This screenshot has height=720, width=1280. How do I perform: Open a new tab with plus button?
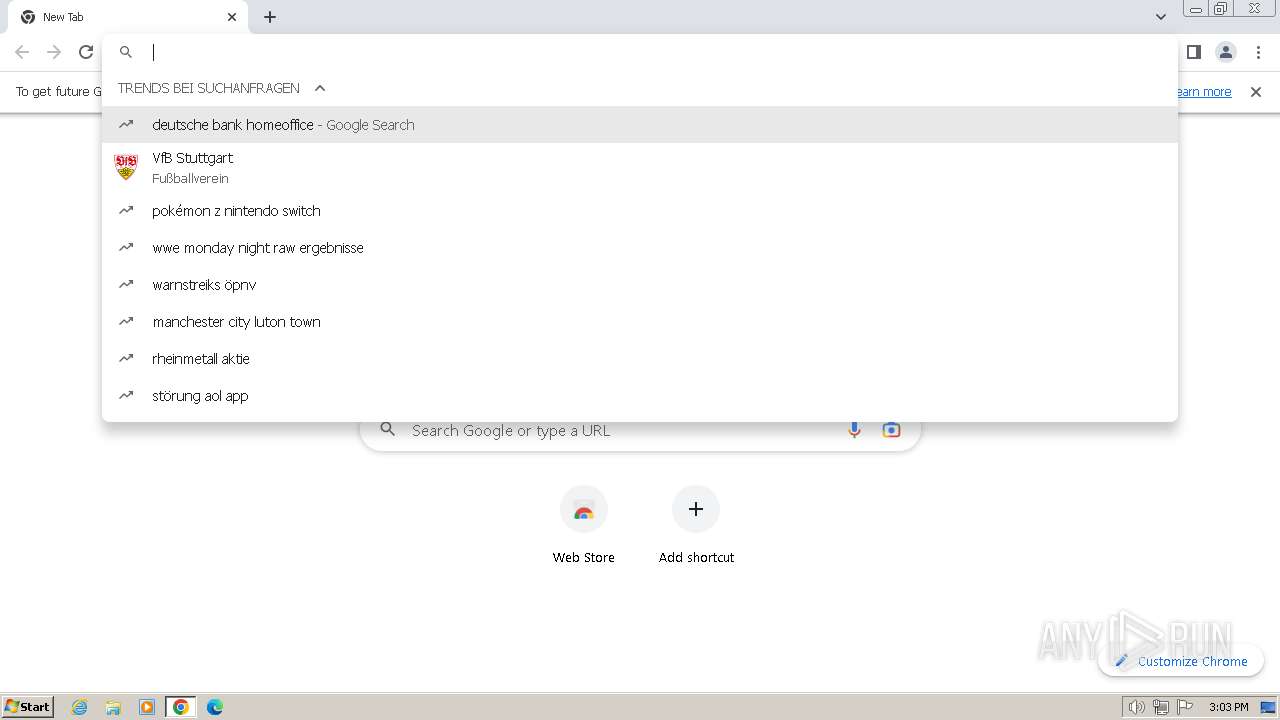point(270,17)
